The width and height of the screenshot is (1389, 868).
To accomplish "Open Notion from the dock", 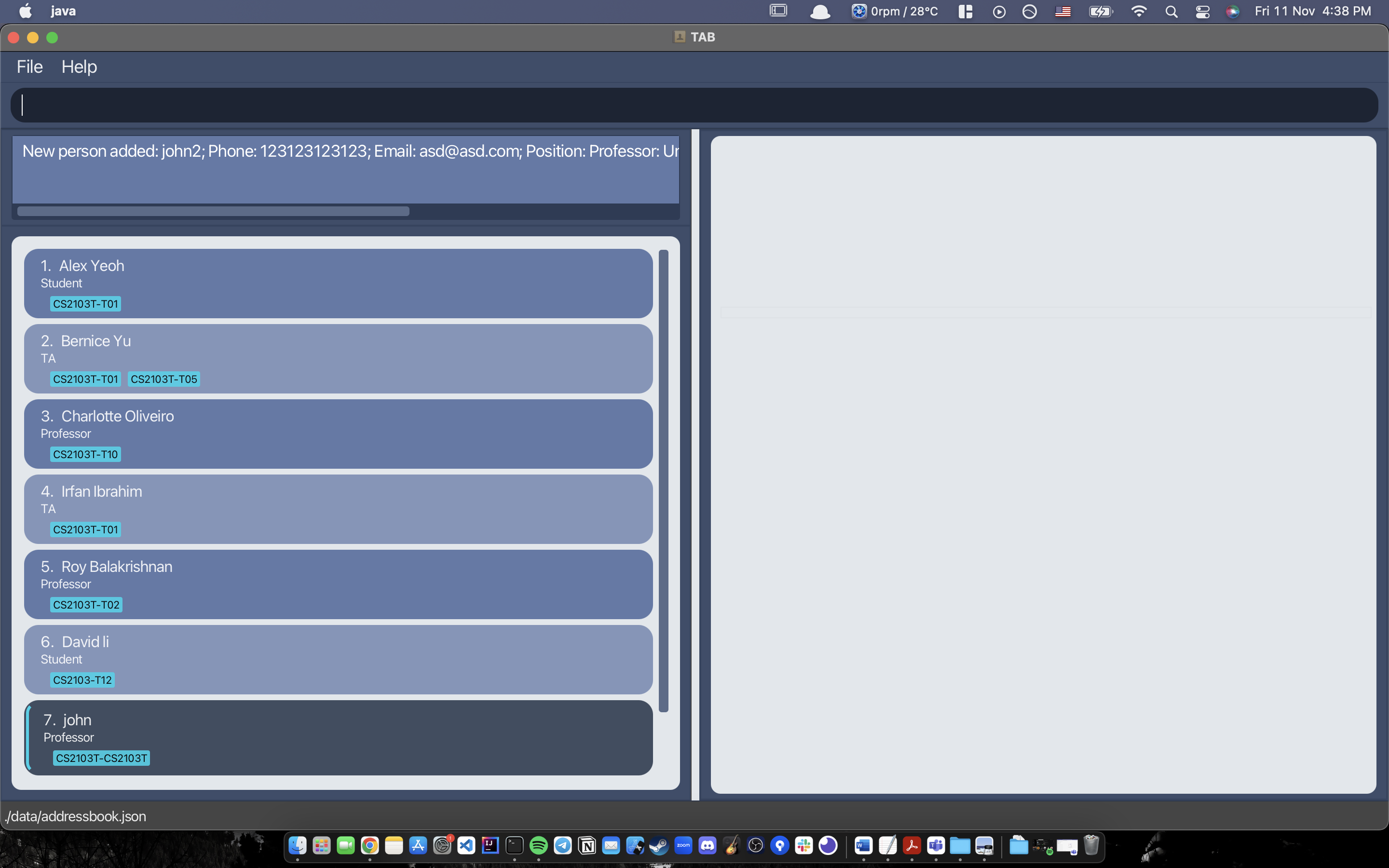I will pos(586,845).
